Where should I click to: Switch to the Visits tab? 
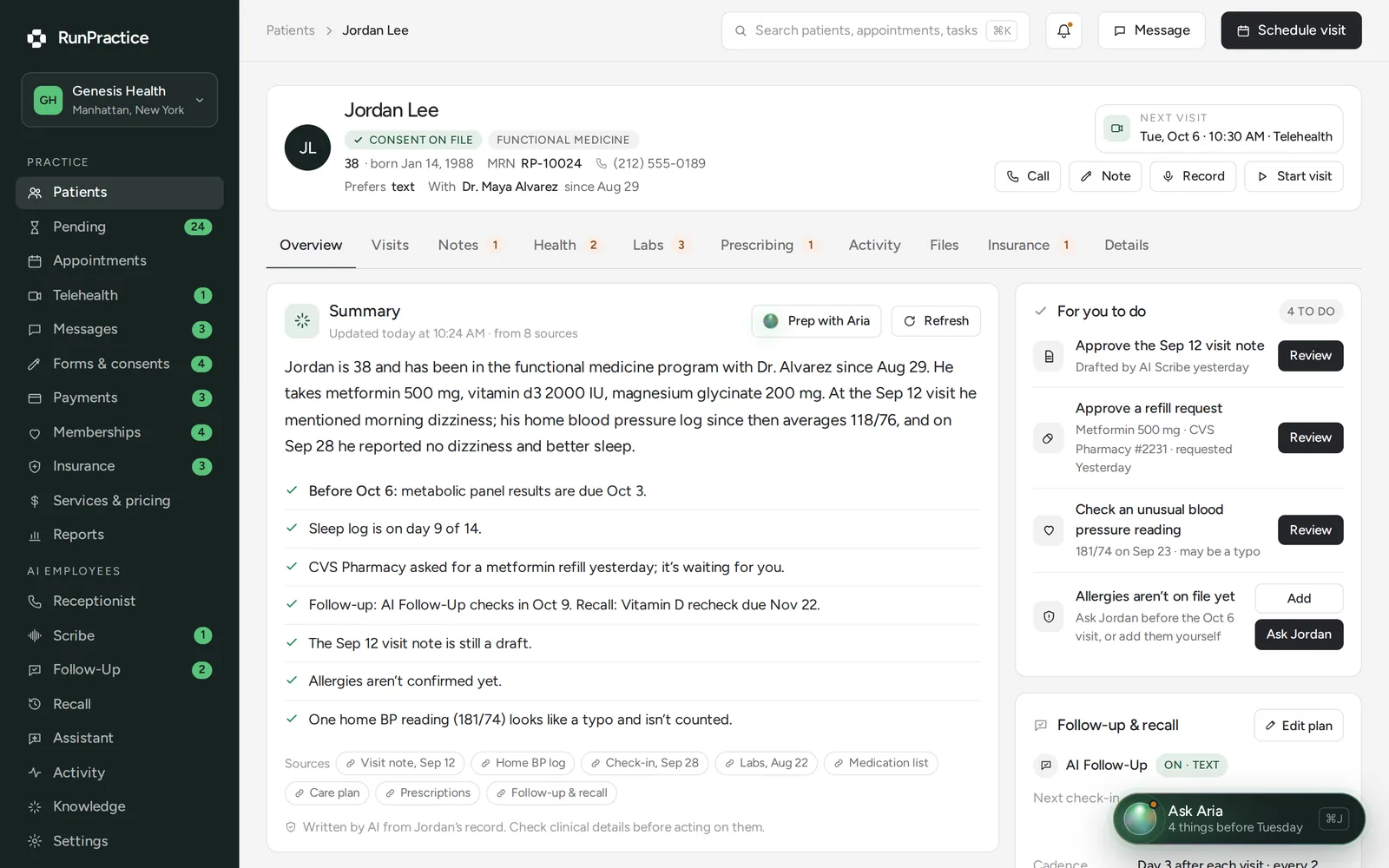pyautogui.click(x=390, y=245)
